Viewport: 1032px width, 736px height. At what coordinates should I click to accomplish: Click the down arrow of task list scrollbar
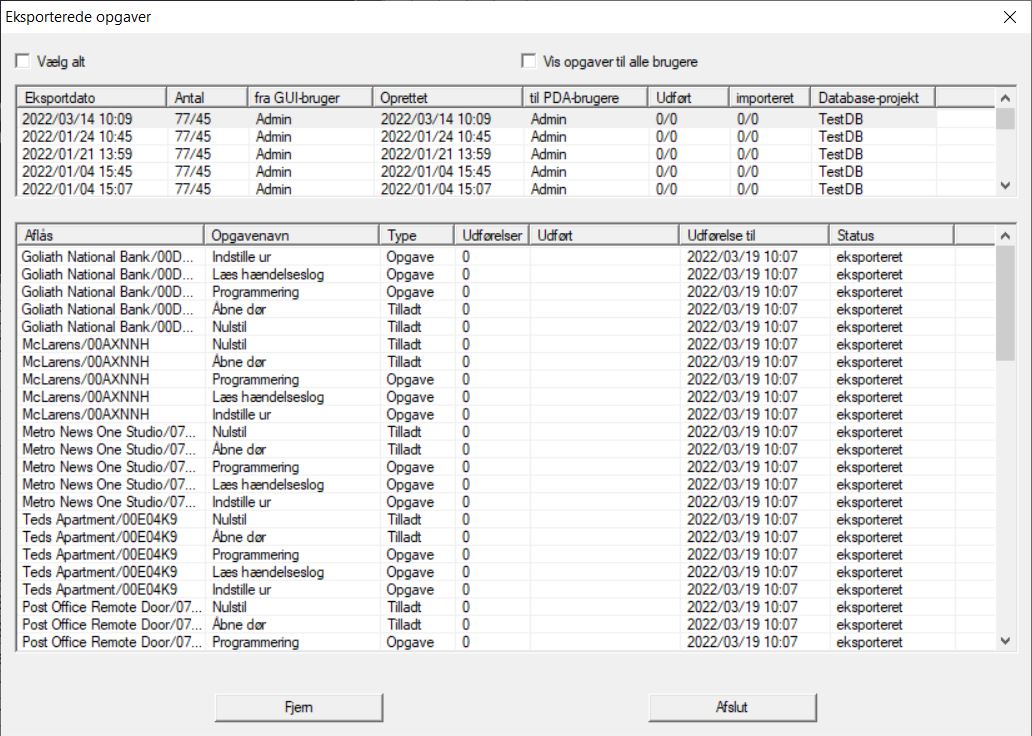(1005, 641)
